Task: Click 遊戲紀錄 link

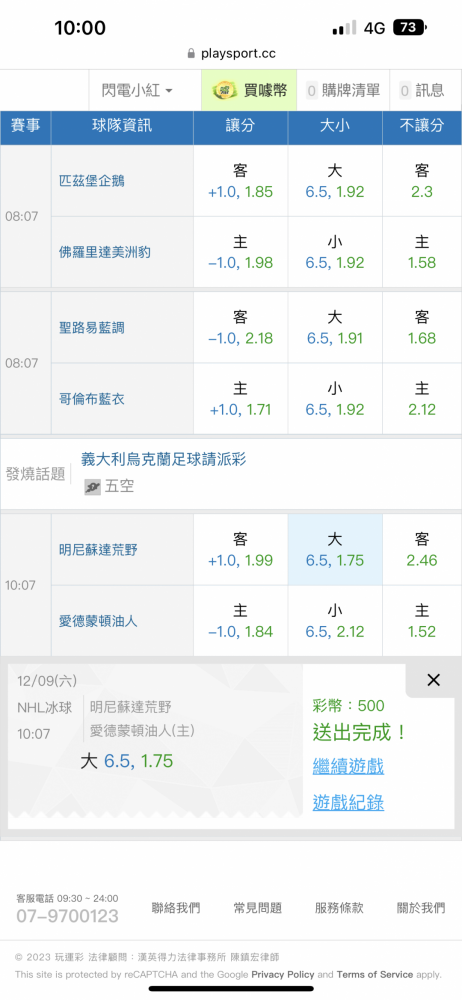Action: tap(348, 802)
